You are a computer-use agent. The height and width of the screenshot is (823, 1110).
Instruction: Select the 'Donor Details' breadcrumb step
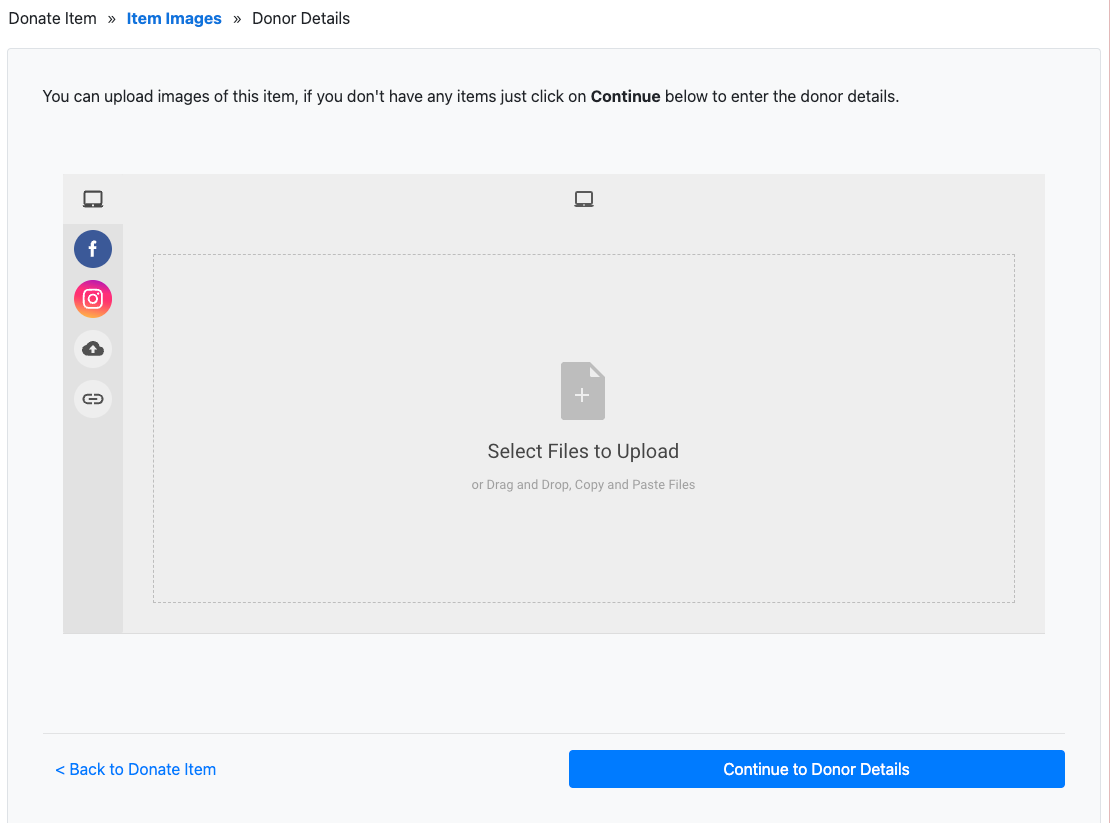pos(301,19)
